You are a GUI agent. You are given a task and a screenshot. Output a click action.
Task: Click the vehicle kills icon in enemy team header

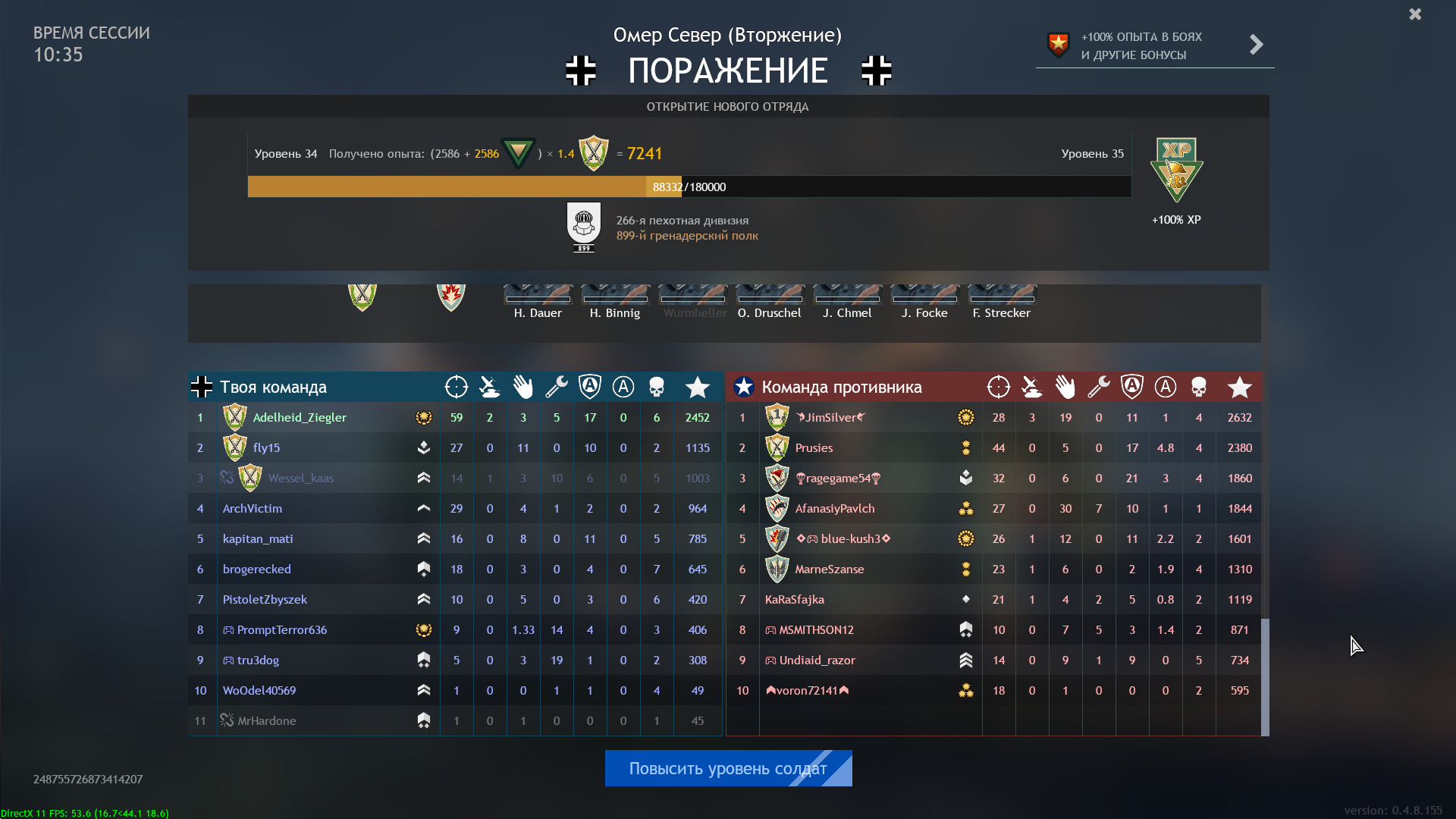pos(1031,388)
